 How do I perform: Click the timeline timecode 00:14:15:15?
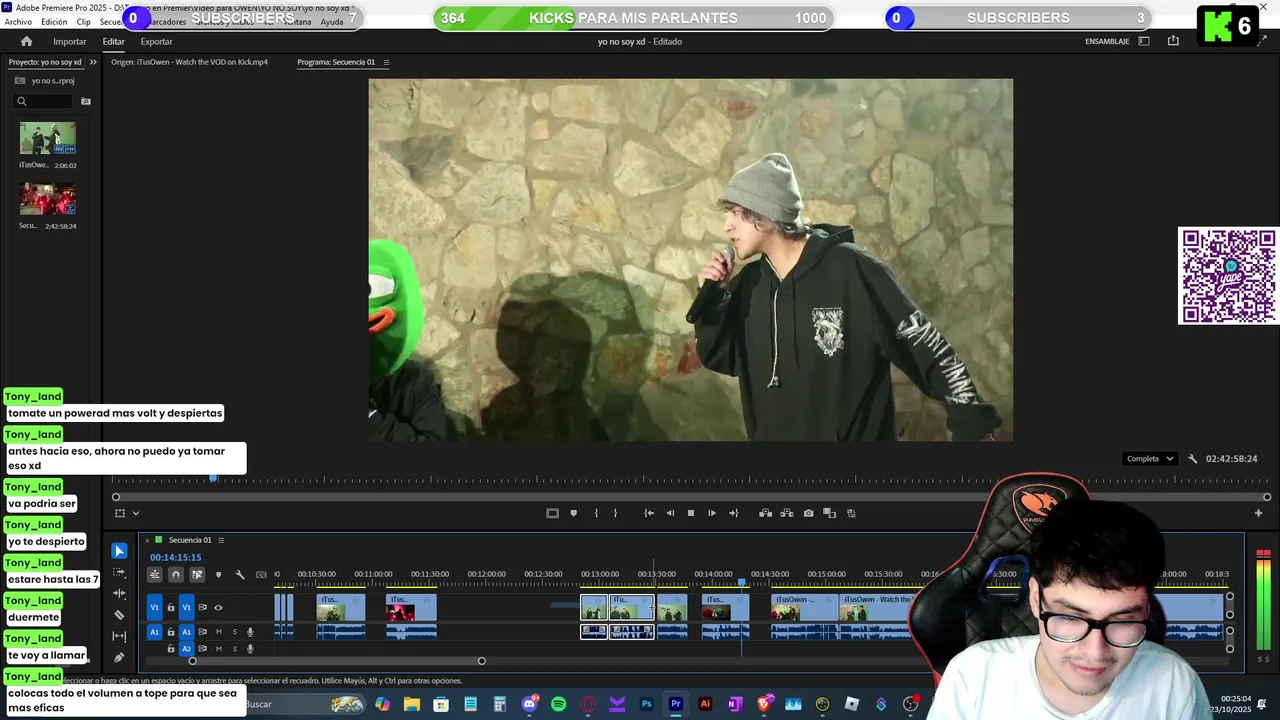click(x=176, y=557)
